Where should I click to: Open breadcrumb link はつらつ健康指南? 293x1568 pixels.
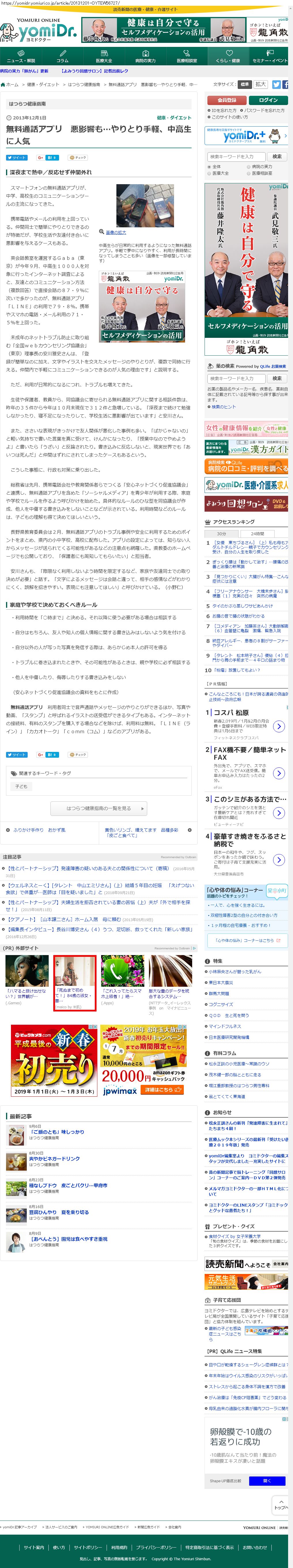tap(84, 85)
